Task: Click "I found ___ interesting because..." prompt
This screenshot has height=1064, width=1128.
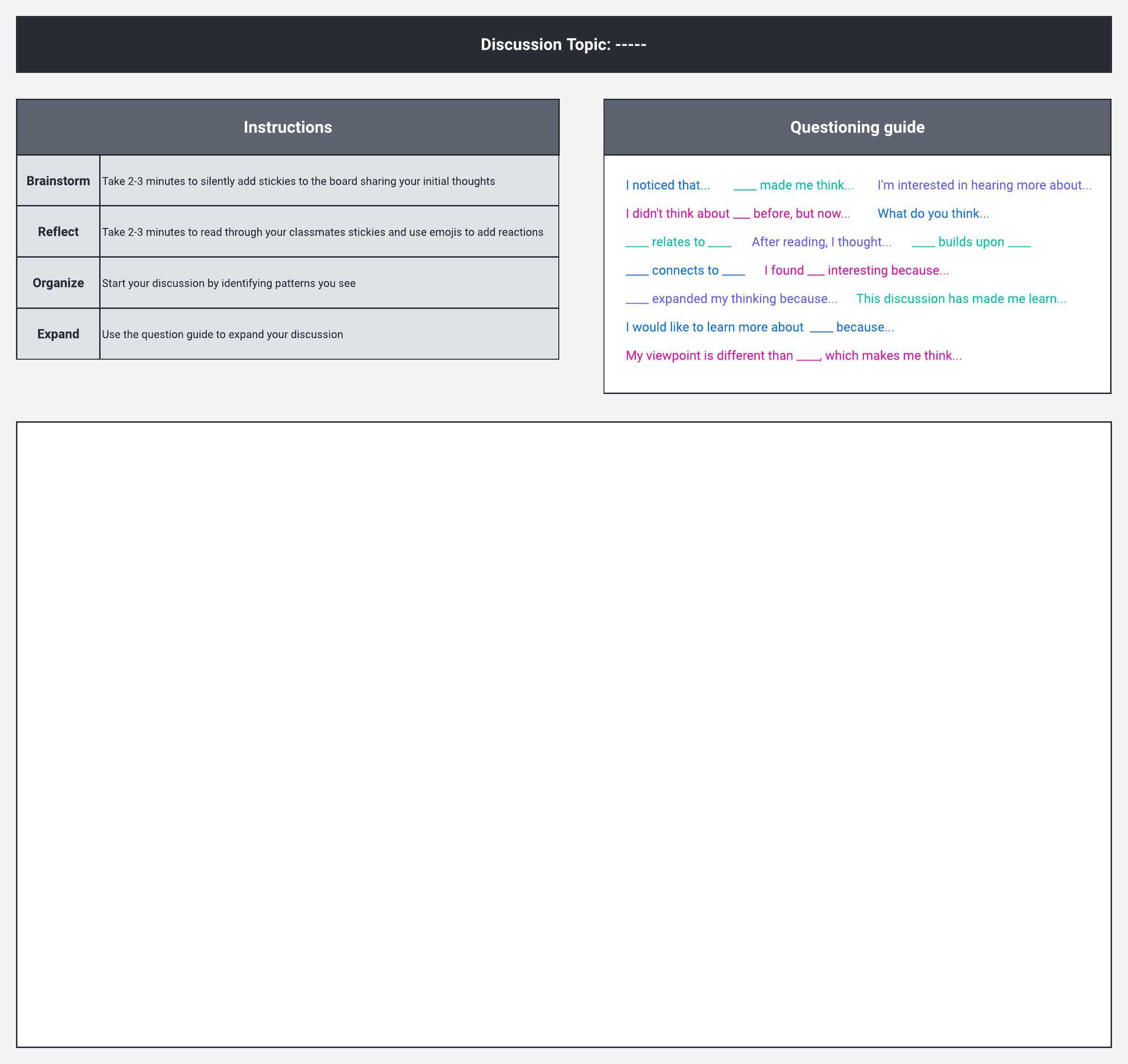Action: 856,270
